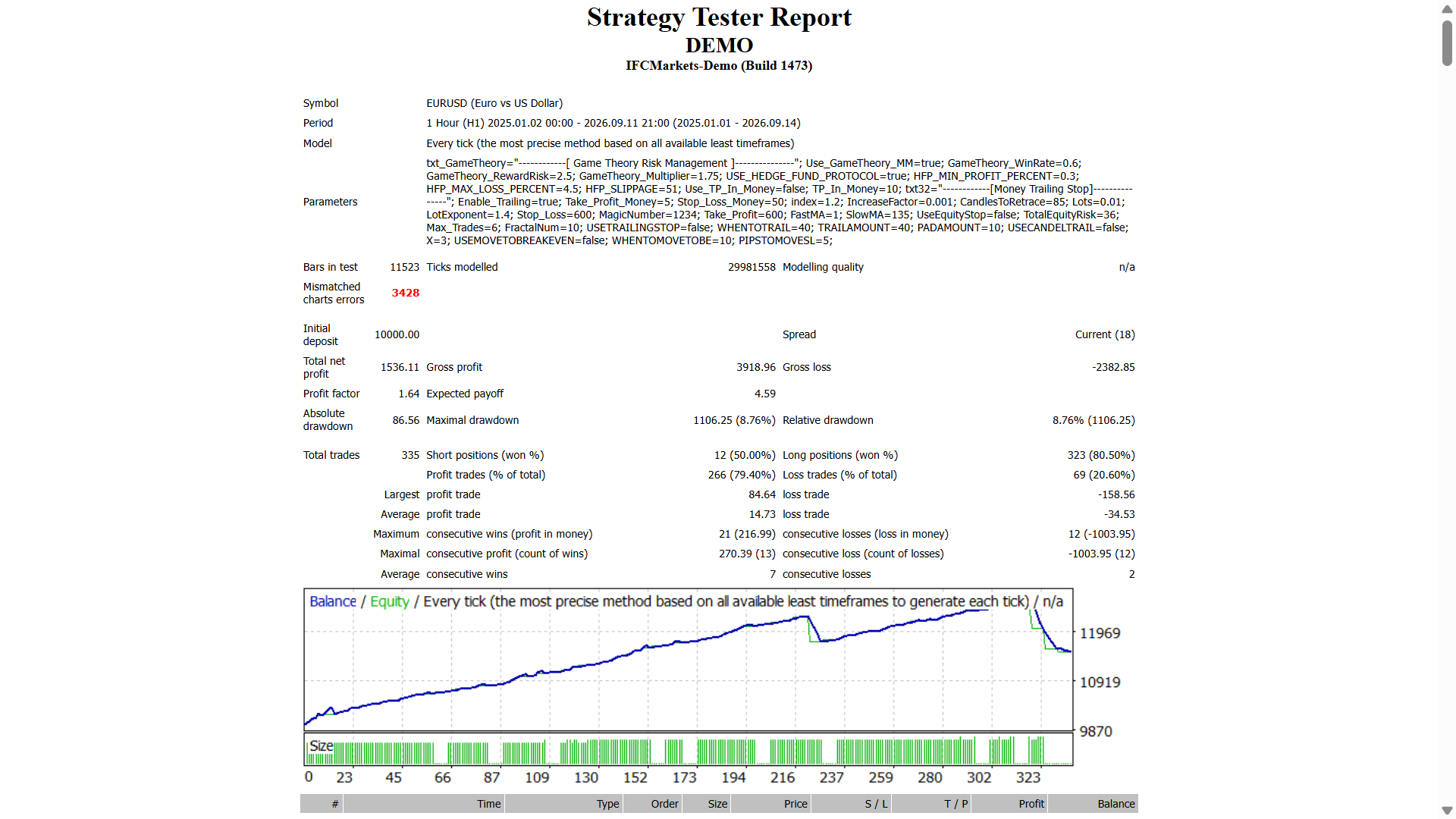The width and height of the screenshot is (1456, 819).
Task: Click the Profit column header
Action: pyautogui.click(x=1009, y=804)
